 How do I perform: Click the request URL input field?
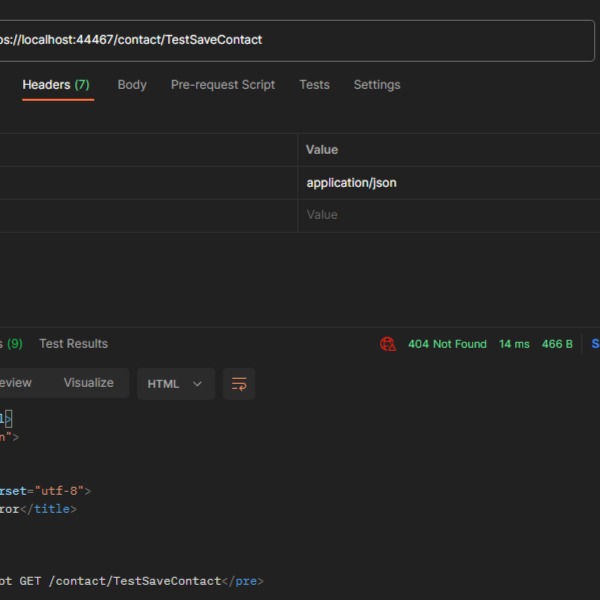click(300, 40)
